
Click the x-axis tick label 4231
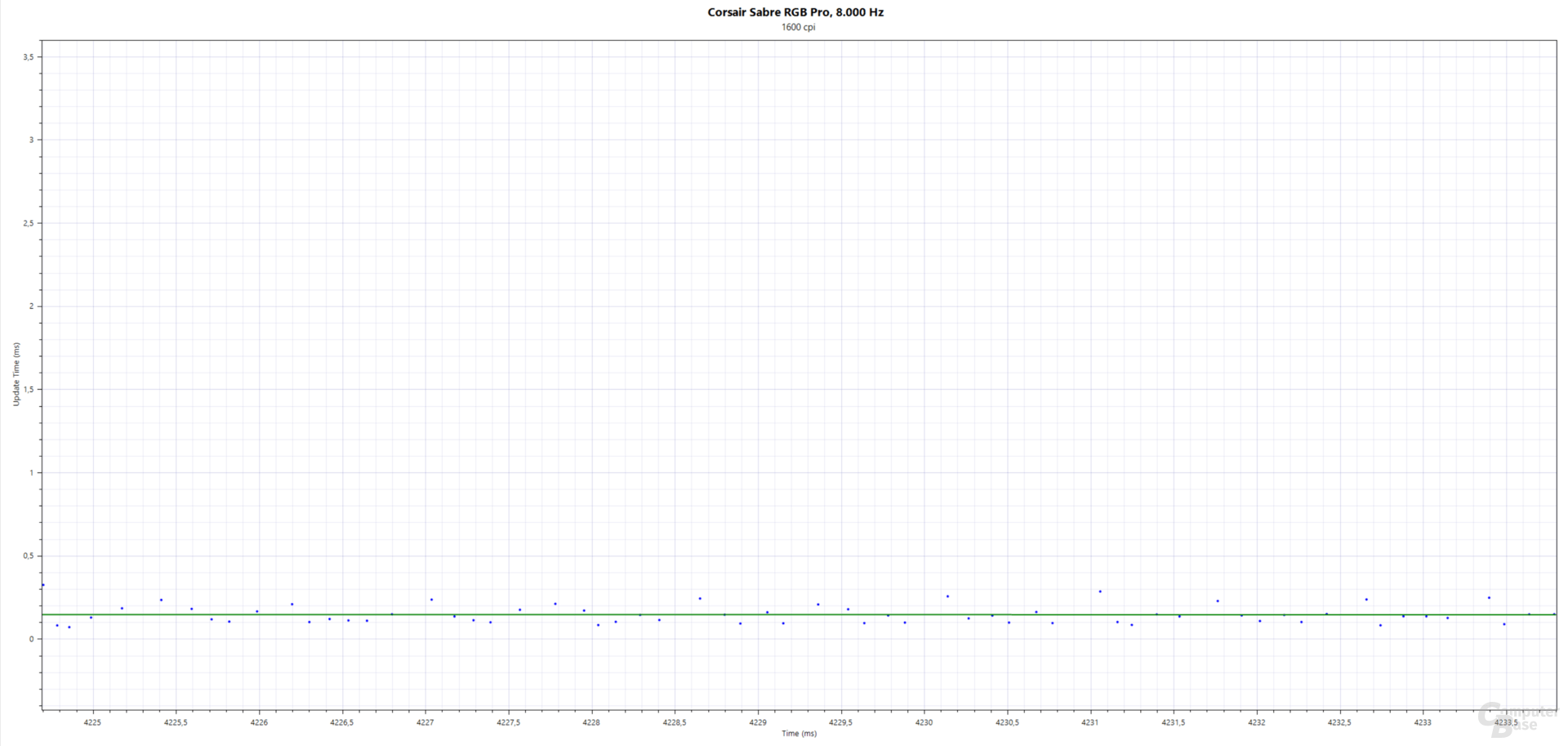[1090, 722]
